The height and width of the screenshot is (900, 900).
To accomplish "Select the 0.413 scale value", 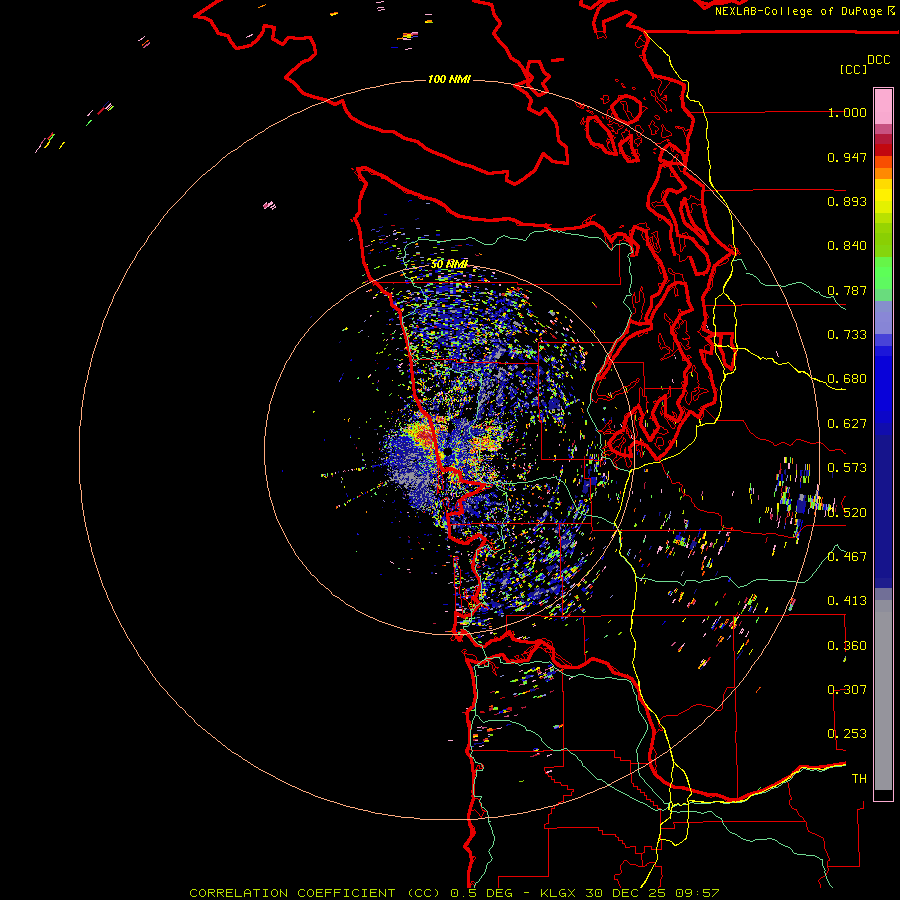I will click(847, 601).
